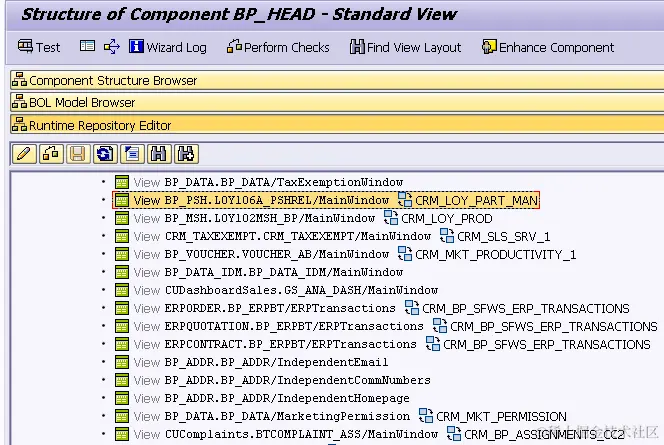Click the binoculars find next icon
Image resolution: width=664 pixels, height=445 pixels.
click(x=186, y=154)
